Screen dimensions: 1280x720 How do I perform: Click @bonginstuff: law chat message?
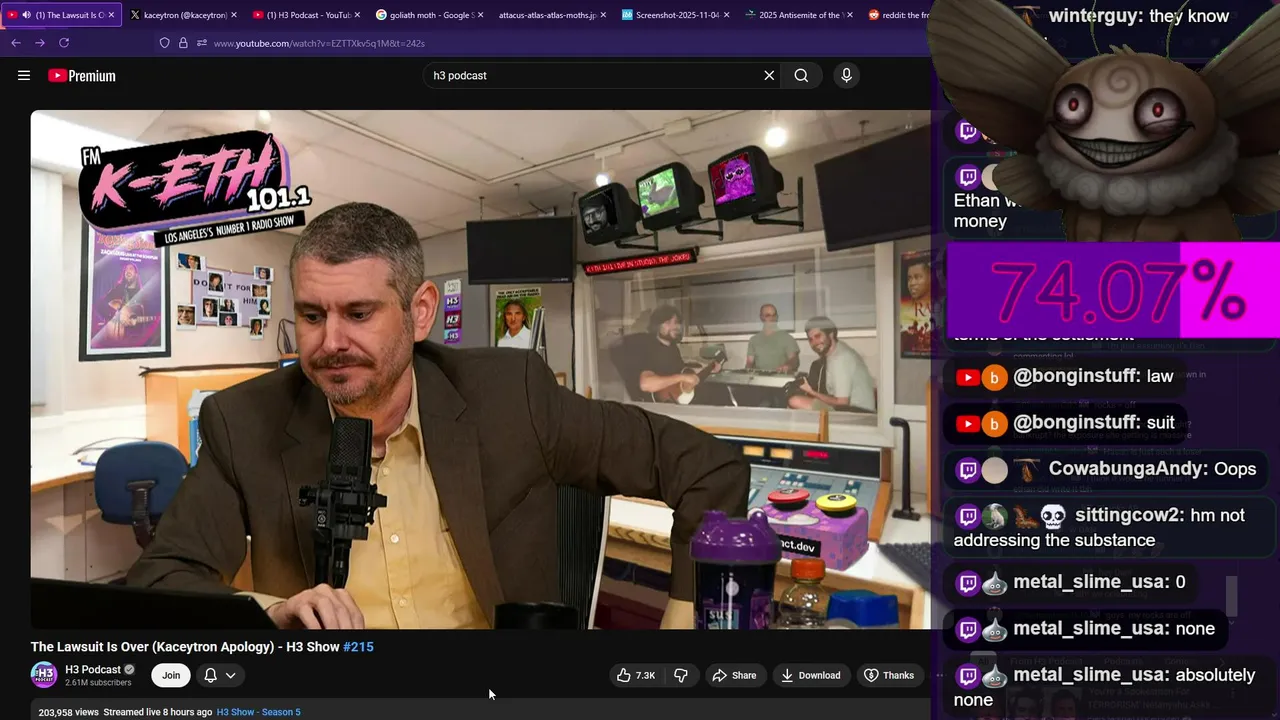coord(1065,376)
